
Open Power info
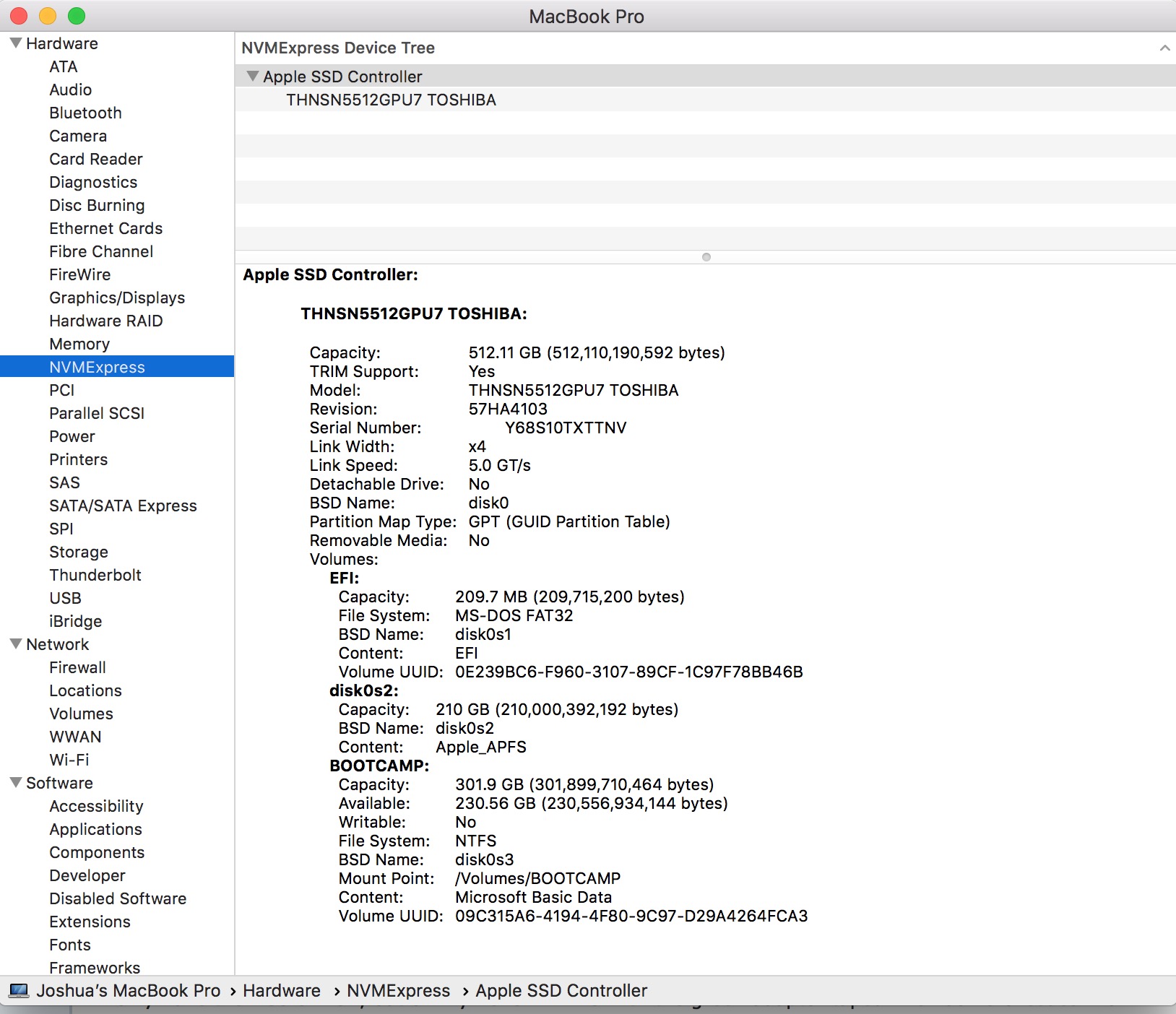point(72,436)
